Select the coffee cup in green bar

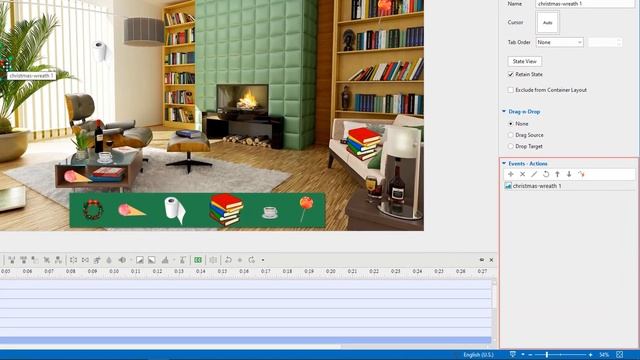pos(269,213)
